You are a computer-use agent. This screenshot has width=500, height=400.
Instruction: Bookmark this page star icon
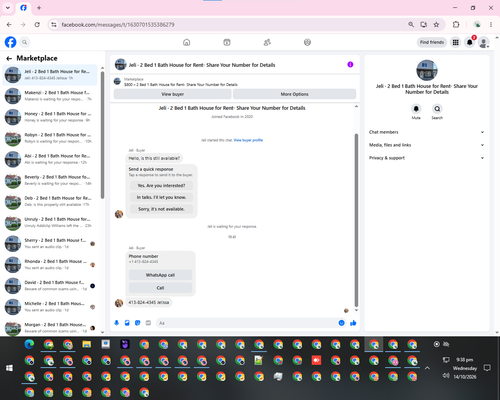tap(436, 24)
